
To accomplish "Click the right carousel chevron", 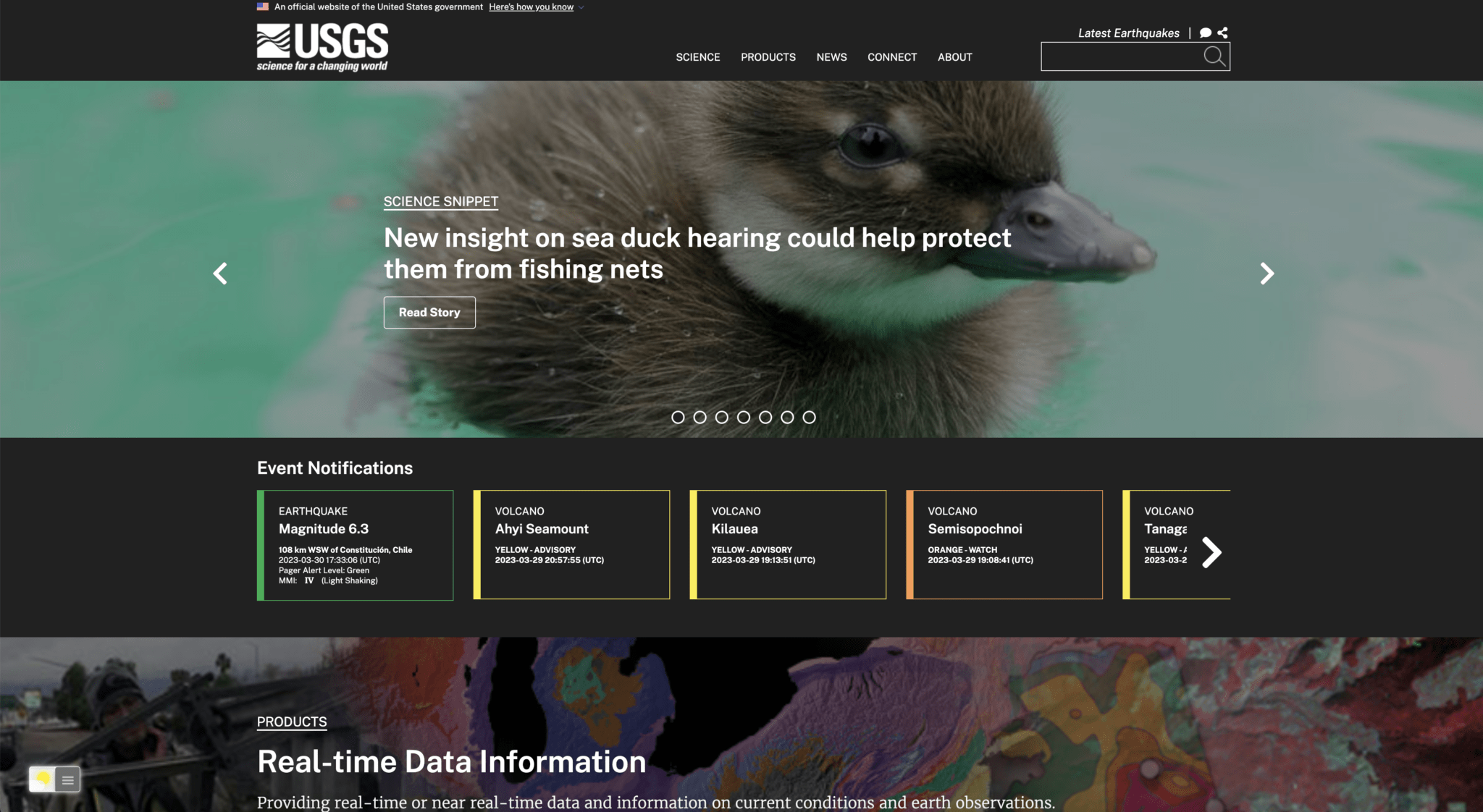I will click(x=1266, y=274).
